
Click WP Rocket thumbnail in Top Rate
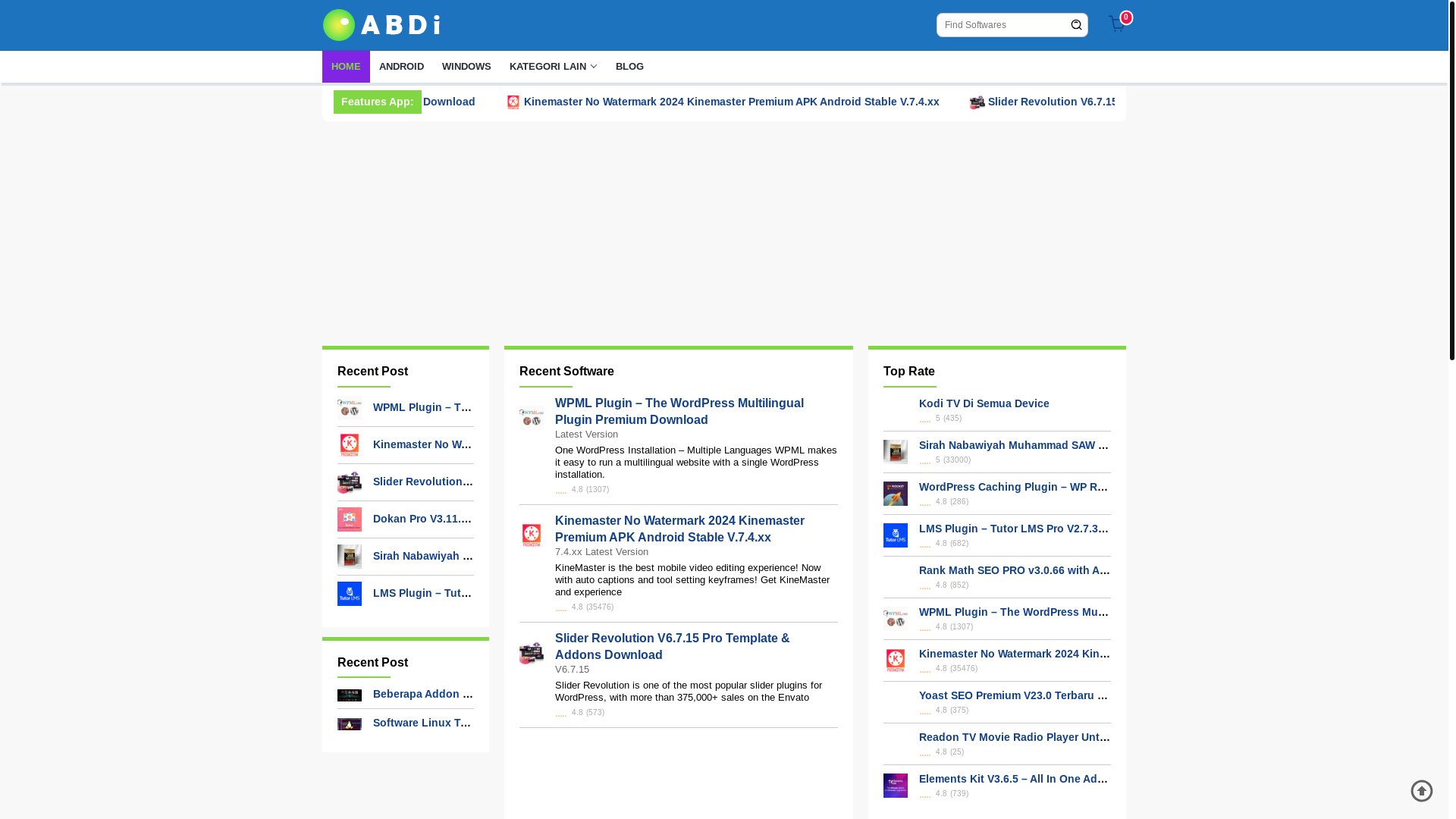click(896, 494)
